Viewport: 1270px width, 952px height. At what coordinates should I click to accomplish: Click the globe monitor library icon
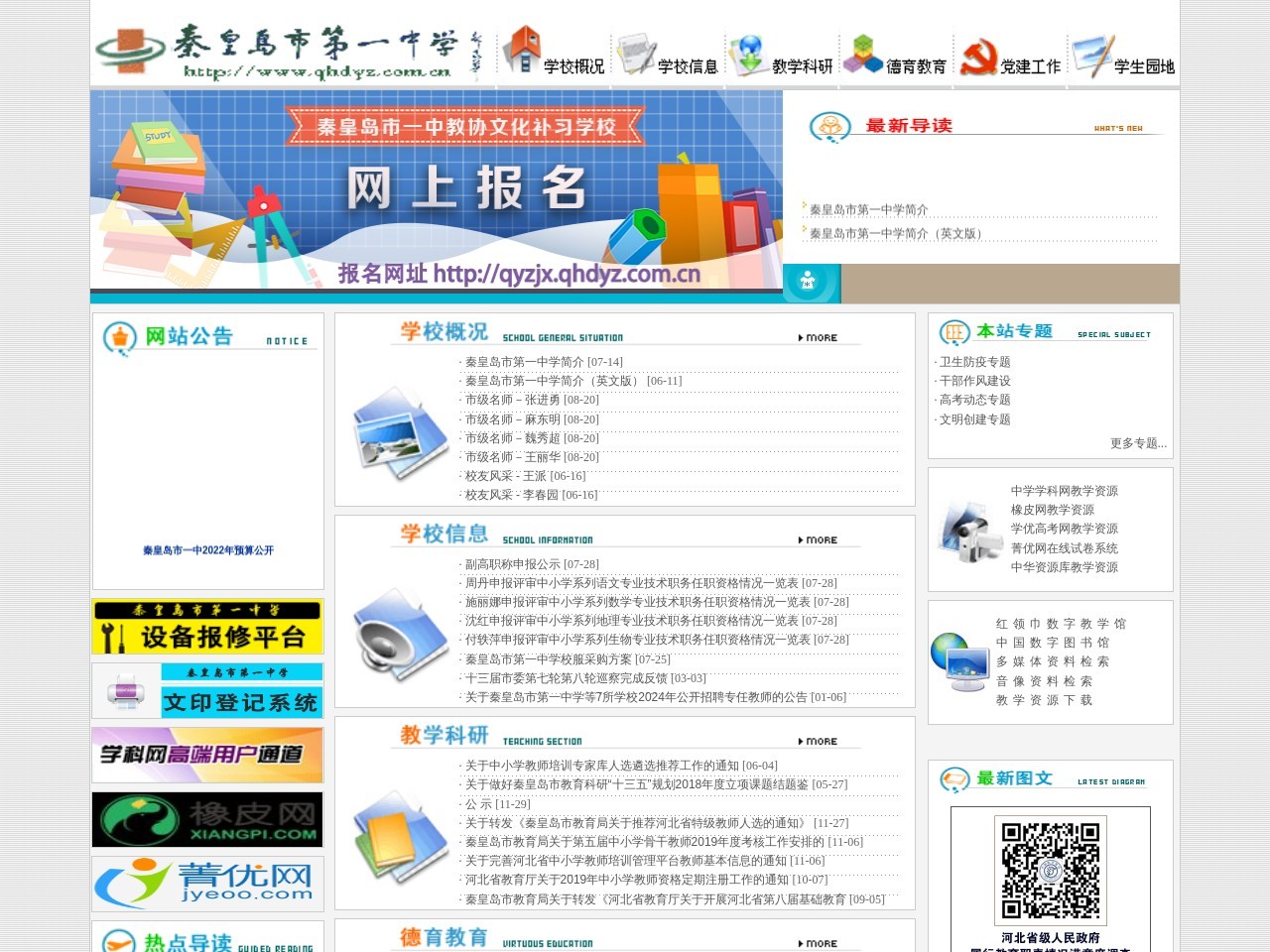pyautogui.click(x=959, y=661)
